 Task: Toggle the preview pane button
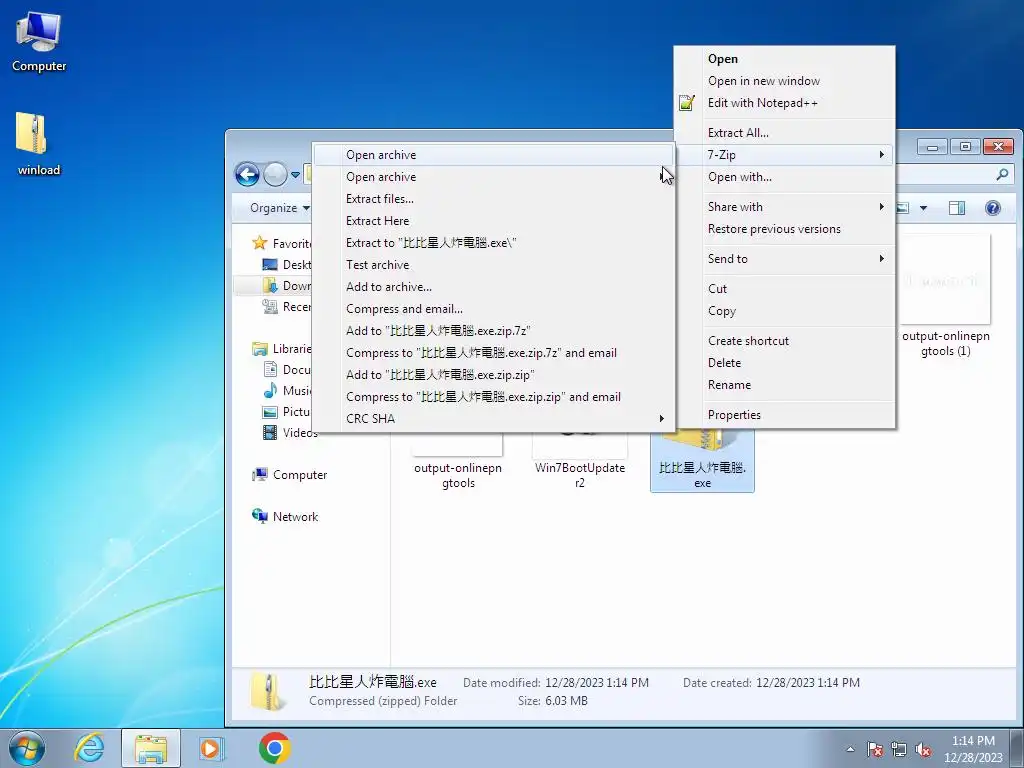[957, 208]
